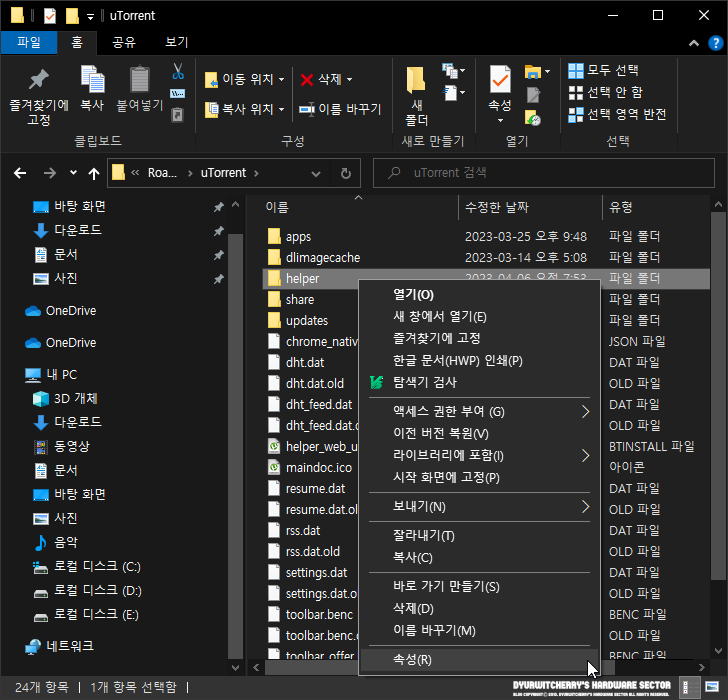
Task: Click the Copy path icon under scissors
Action: coord(178,94)
